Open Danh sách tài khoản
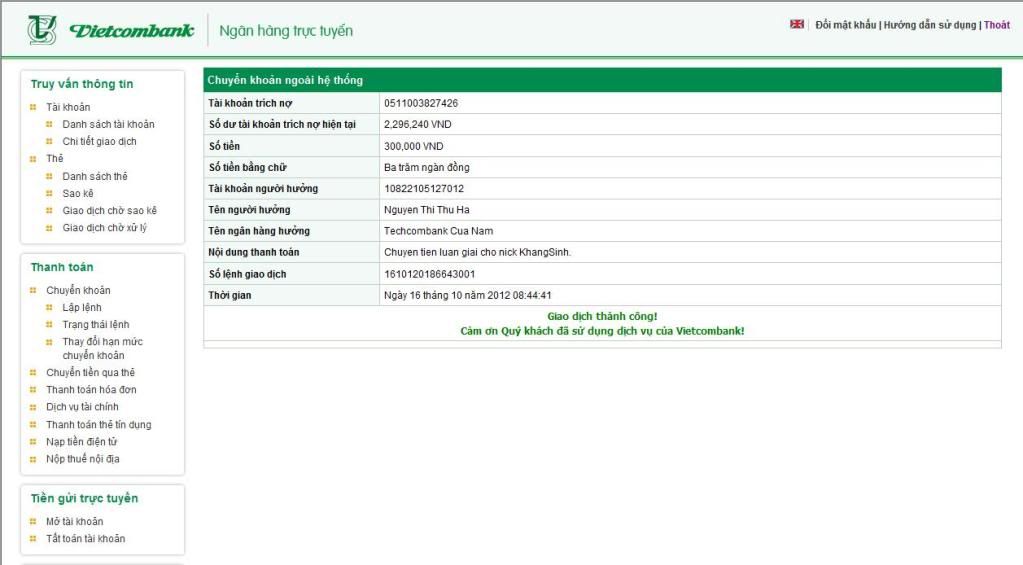The width and height of the screenshot is (1023, 565). [108, 124]
